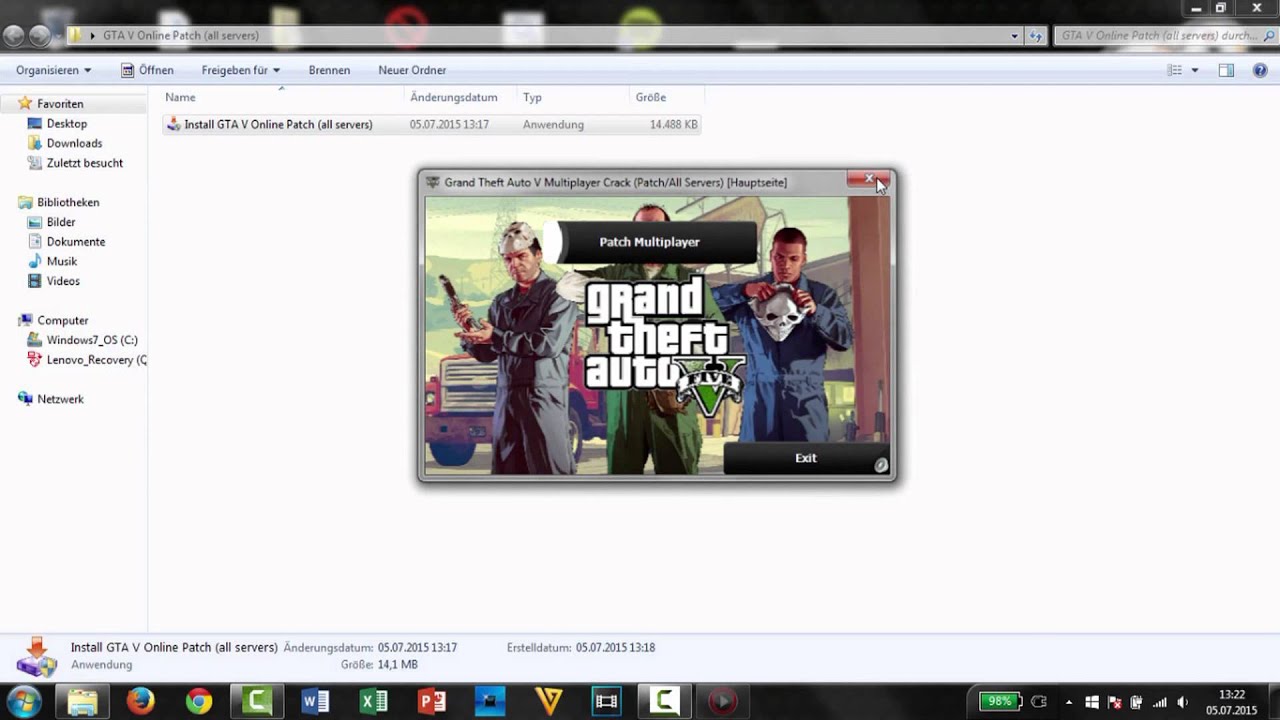Open Explorer help question-mark icon

1259,70
